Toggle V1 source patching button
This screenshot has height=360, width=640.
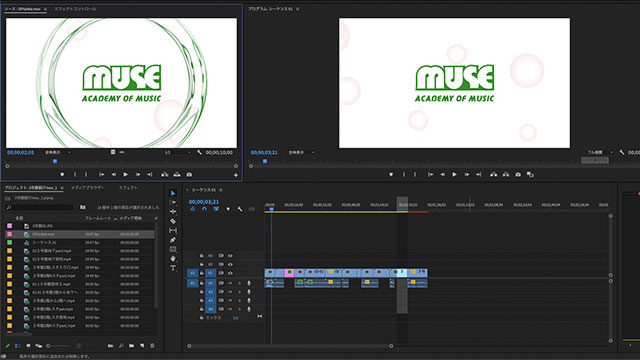pos(192,273)
